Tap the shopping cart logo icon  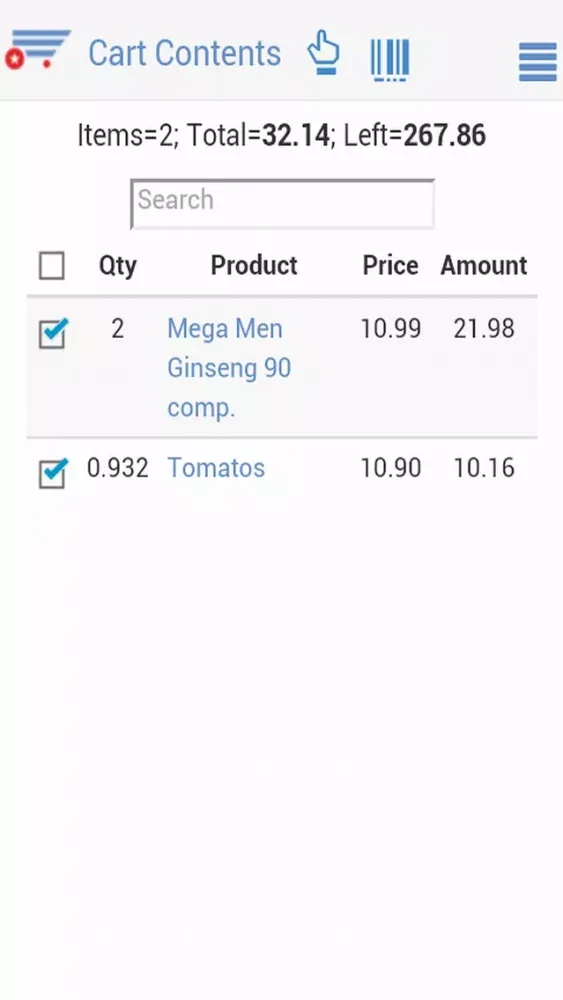tap(38, 48)
